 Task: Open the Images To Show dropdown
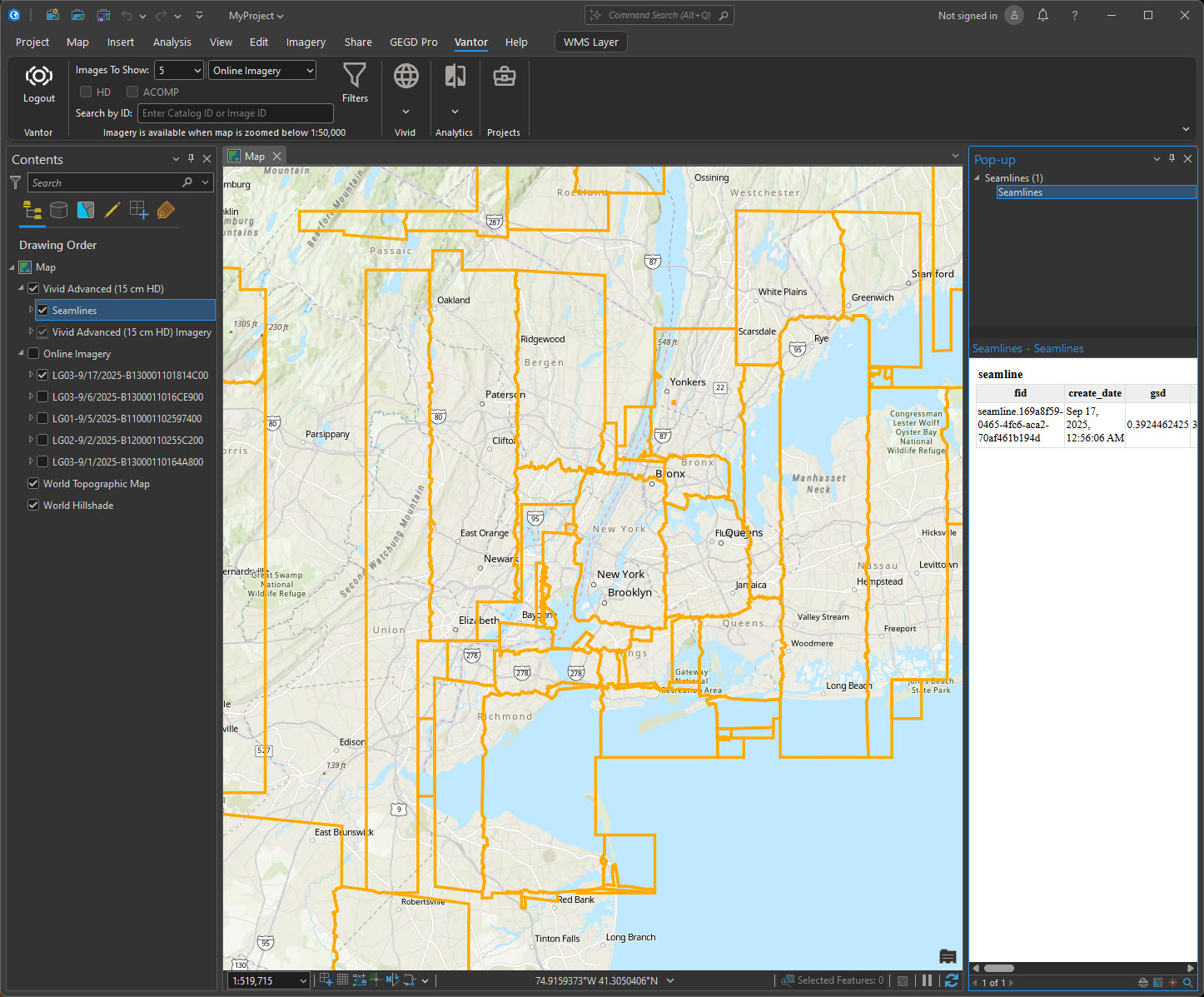click(179, 71)
